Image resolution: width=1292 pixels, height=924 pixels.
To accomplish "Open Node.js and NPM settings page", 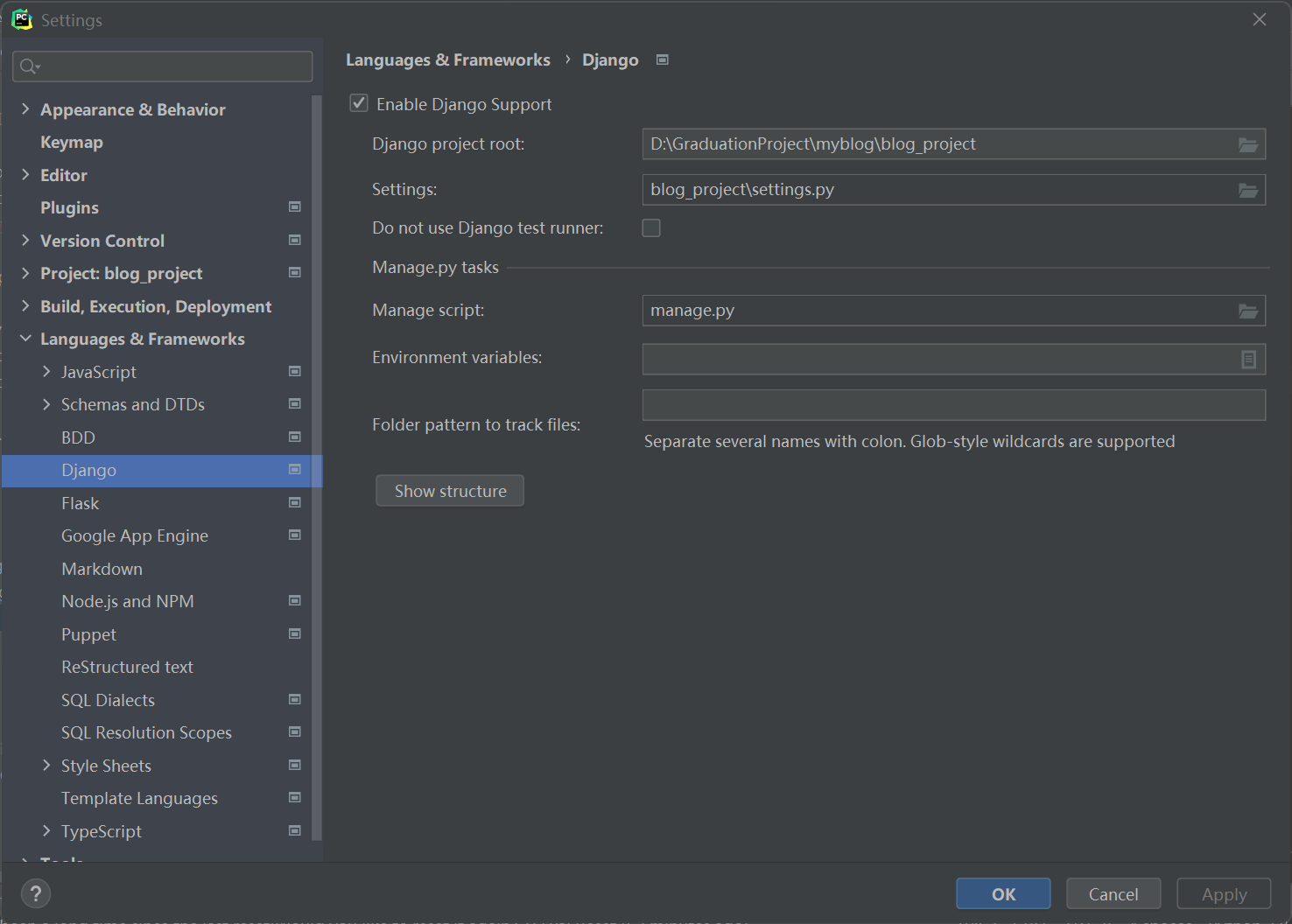I will point(128,601).
